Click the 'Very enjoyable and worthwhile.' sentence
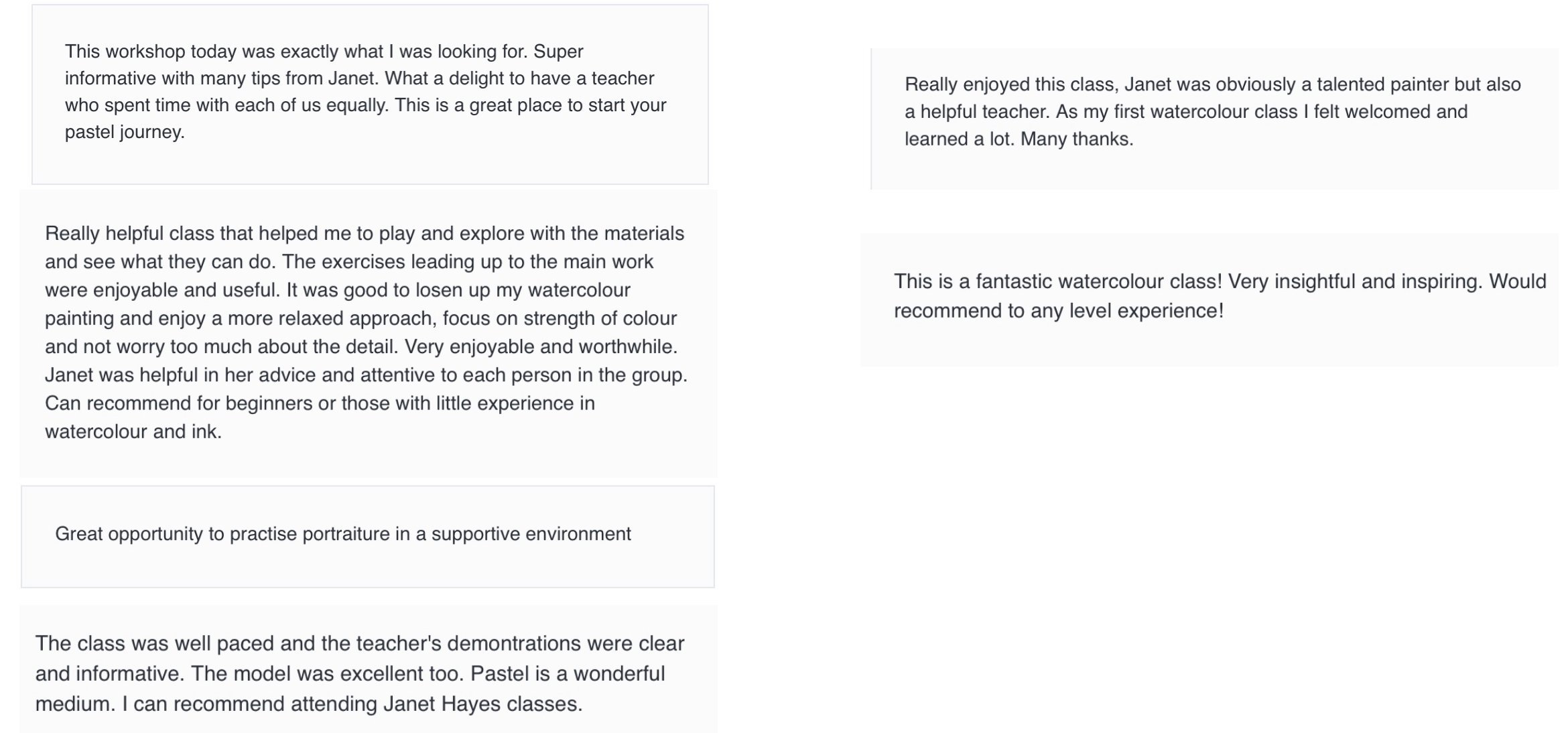1568x733 pixels. tap(541, 346)
